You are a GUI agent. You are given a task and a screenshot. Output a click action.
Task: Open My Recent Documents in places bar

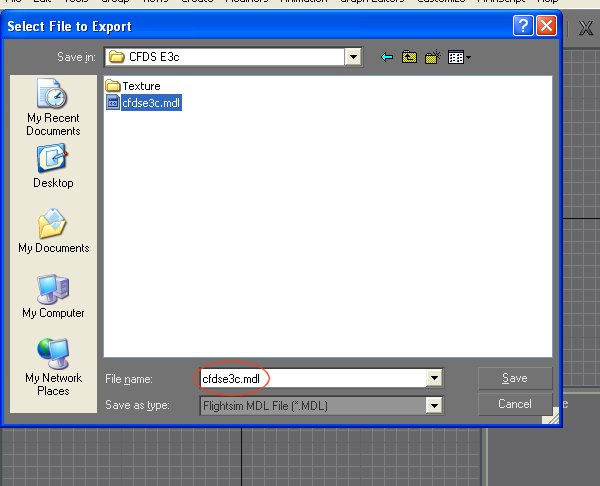53,110
